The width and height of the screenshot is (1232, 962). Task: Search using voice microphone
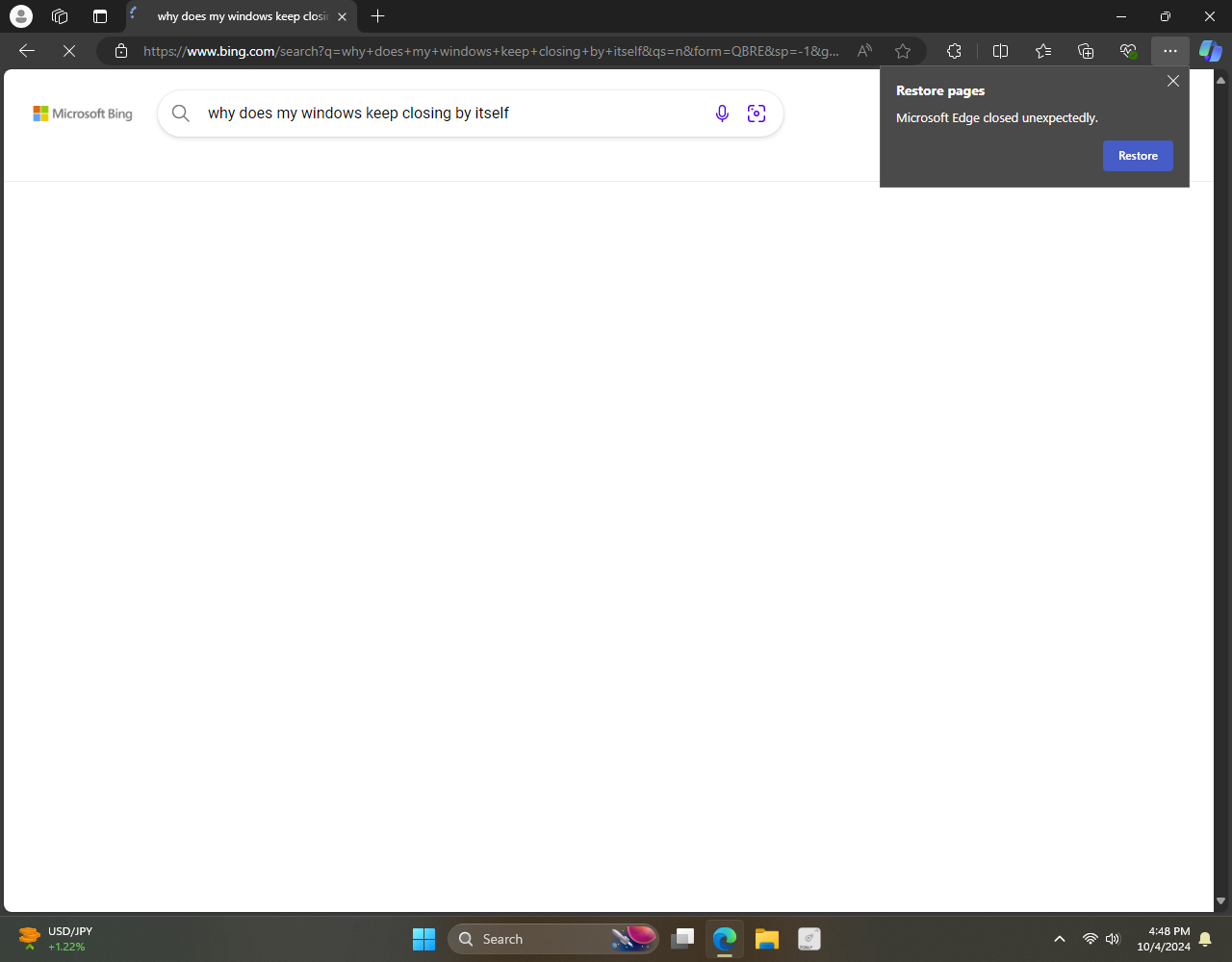722,114
